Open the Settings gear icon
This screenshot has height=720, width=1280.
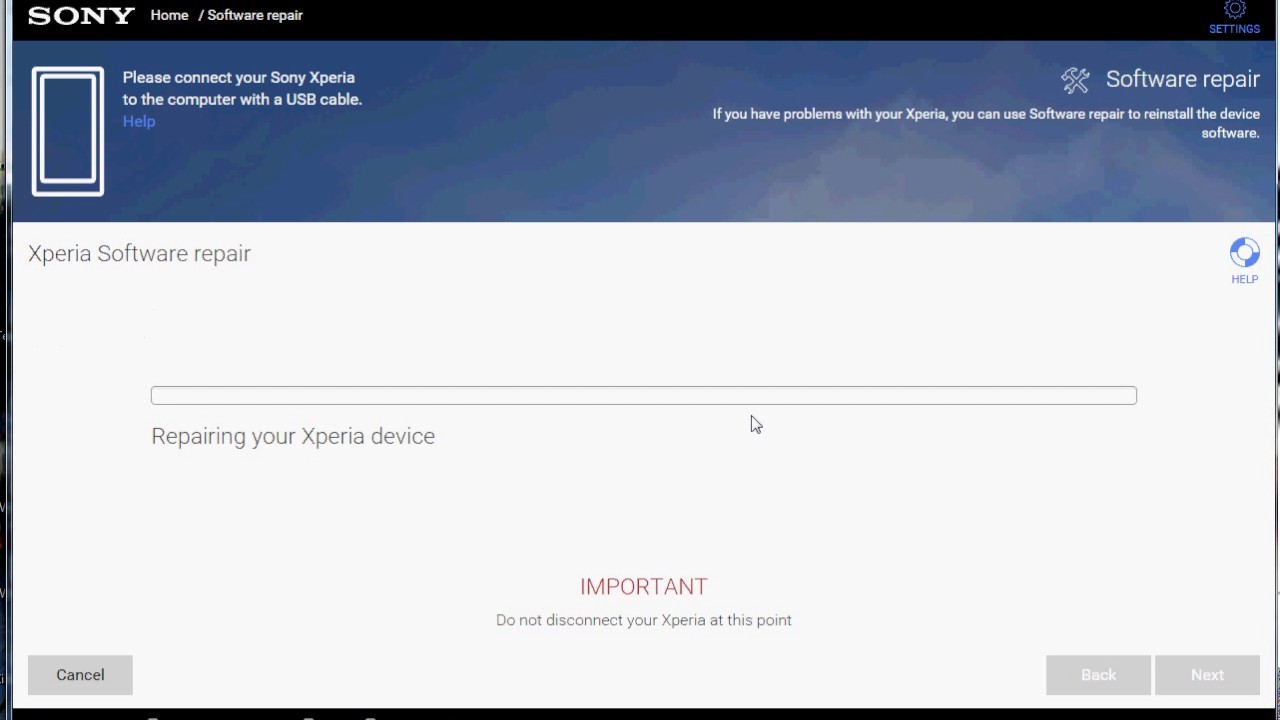[1234, 11]
